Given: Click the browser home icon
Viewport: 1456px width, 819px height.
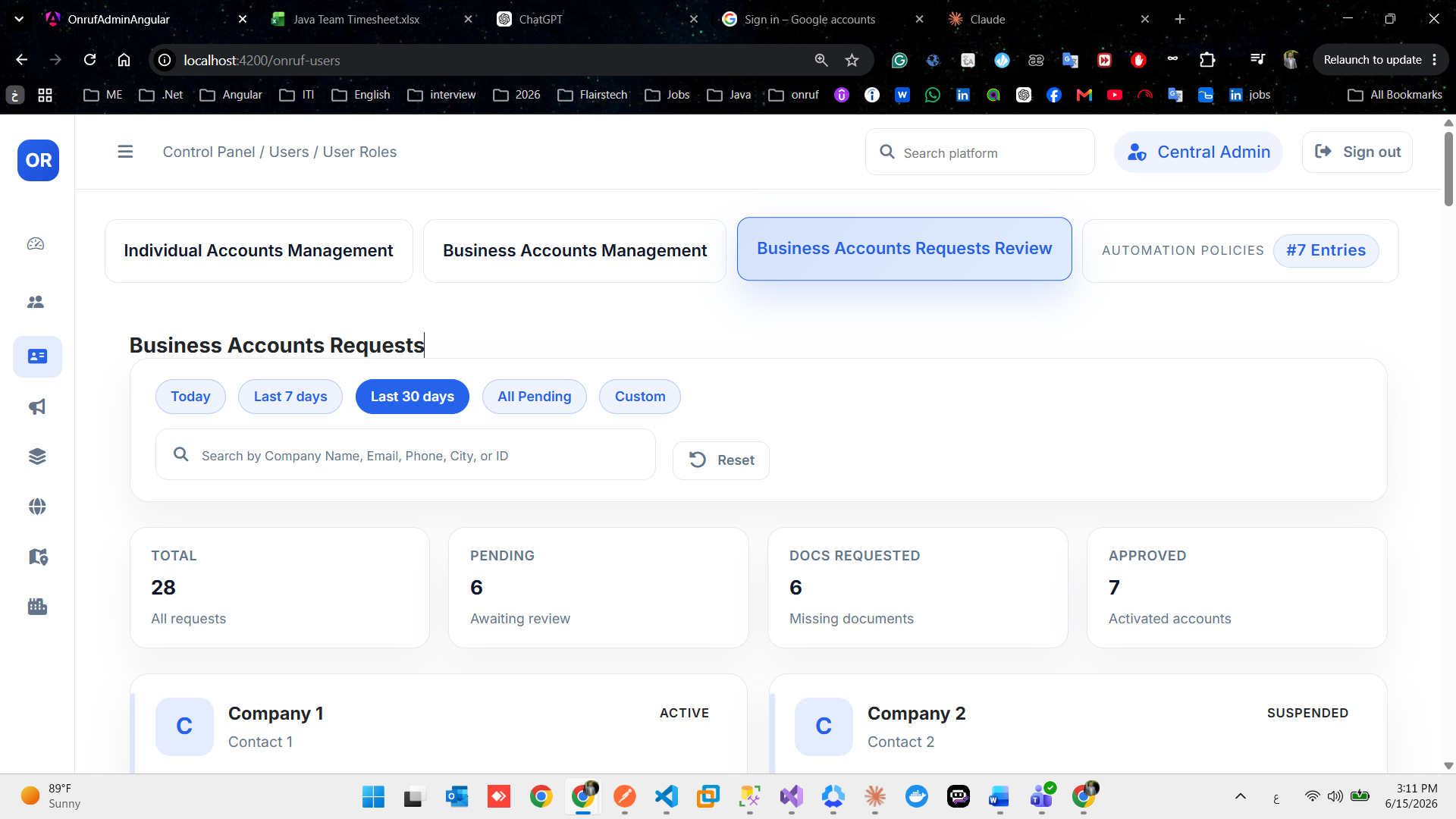Looking at the screenshot, I should coord(124,60).
